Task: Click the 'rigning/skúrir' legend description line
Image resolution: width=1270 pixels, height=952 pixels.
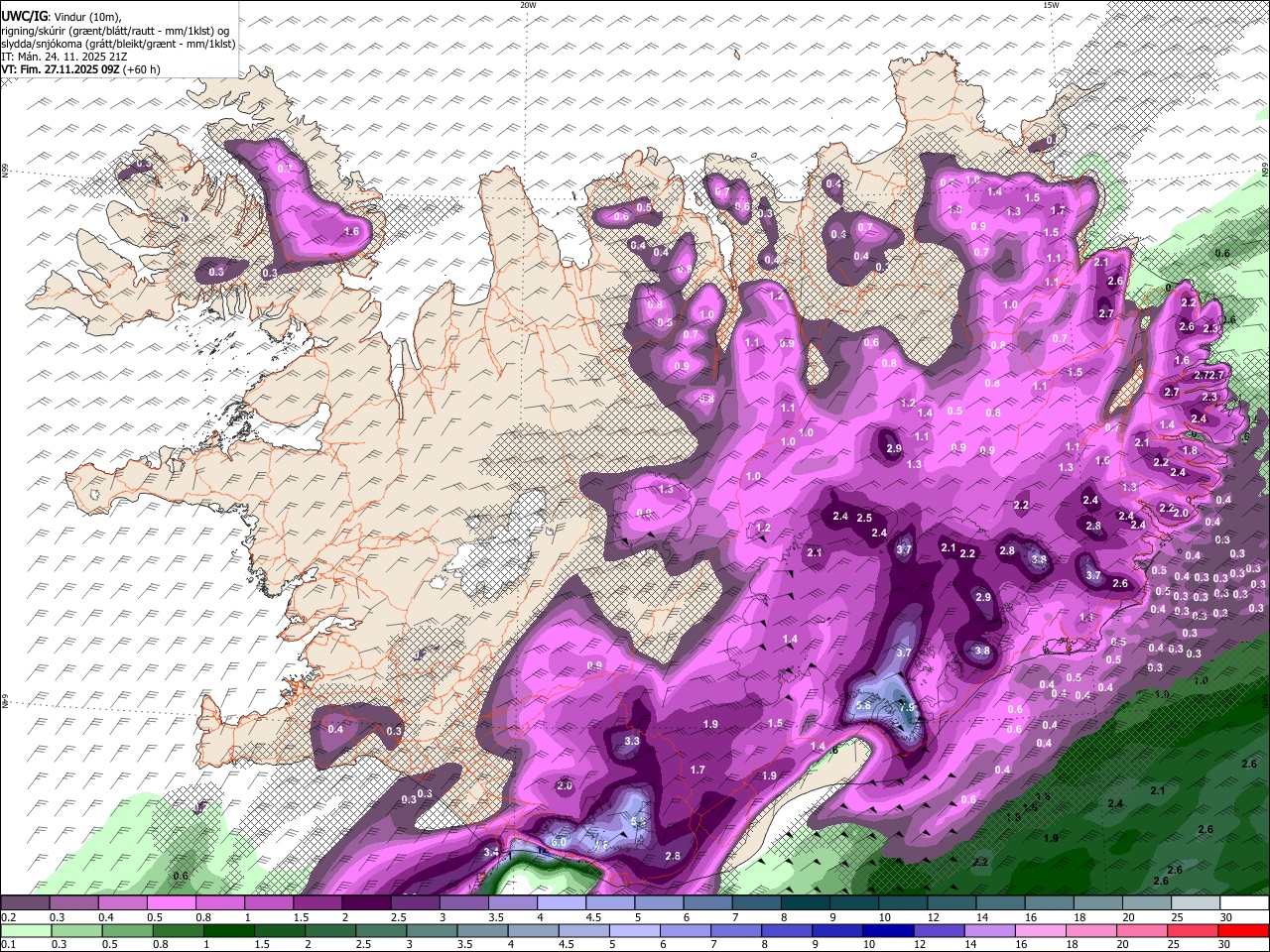Action: tap(116, 30)
